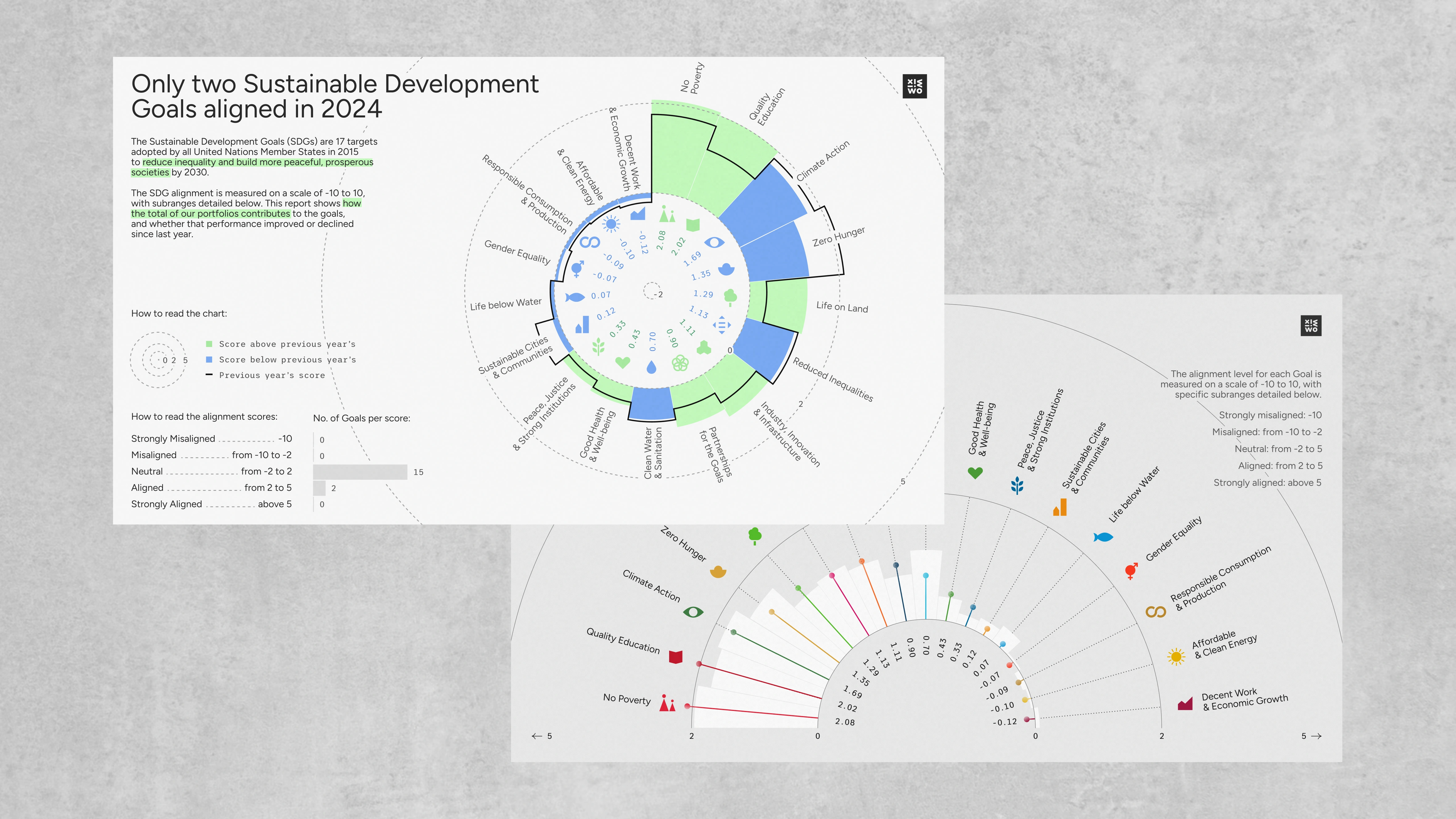The image size is (1456, 819).
Task: Click the concentric circles scale legend diagram
Action: coord(158,359)
